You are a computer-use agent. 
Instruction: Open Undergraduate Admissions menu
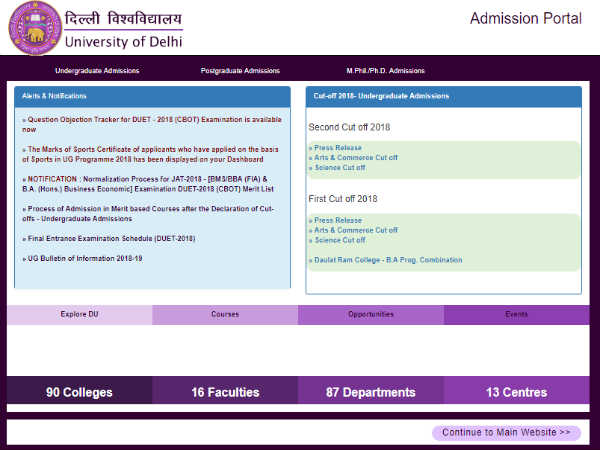click(x=97, y=71)
